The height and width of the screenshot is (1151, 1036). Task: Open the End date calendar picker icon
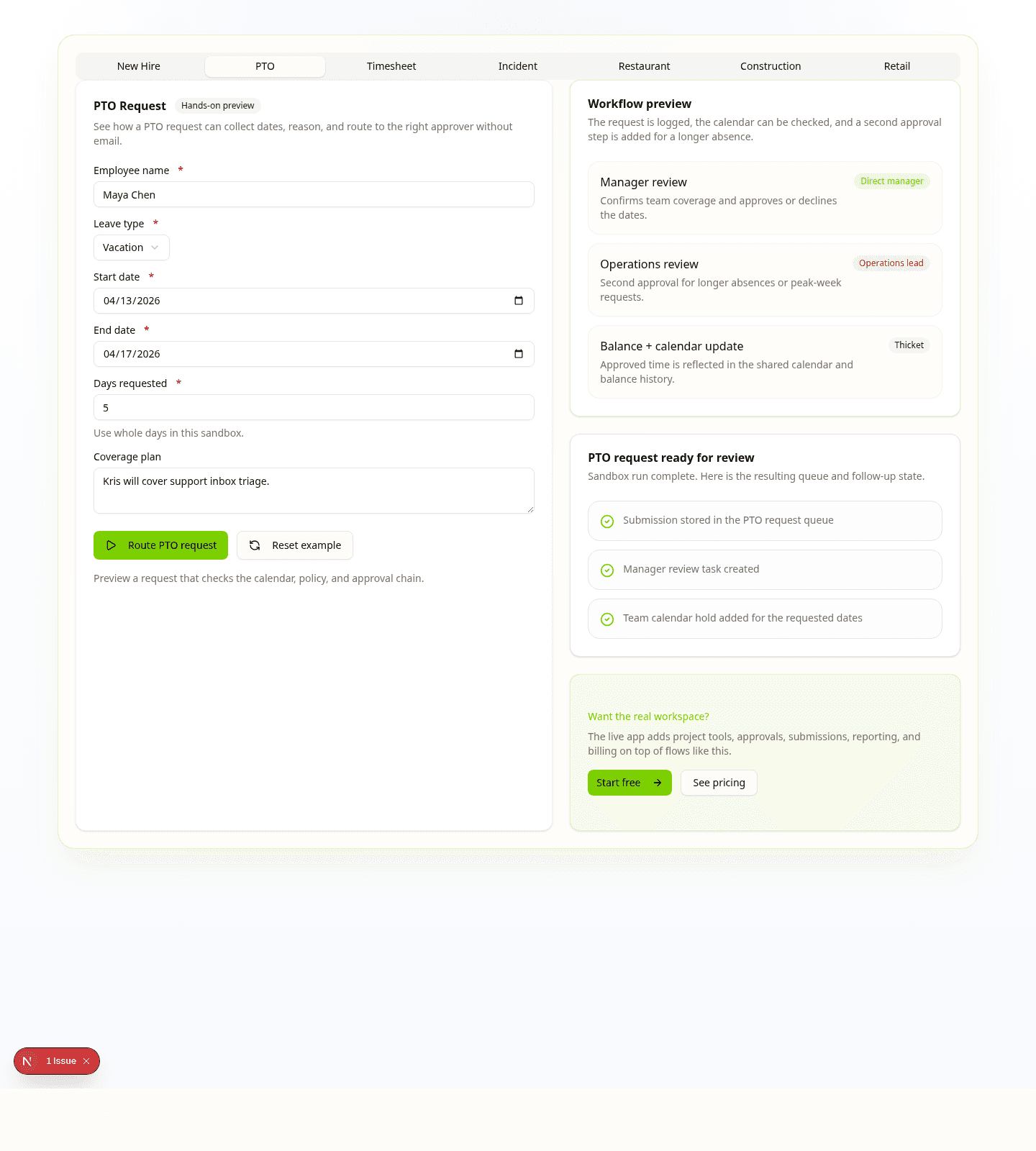click(519, 354)
